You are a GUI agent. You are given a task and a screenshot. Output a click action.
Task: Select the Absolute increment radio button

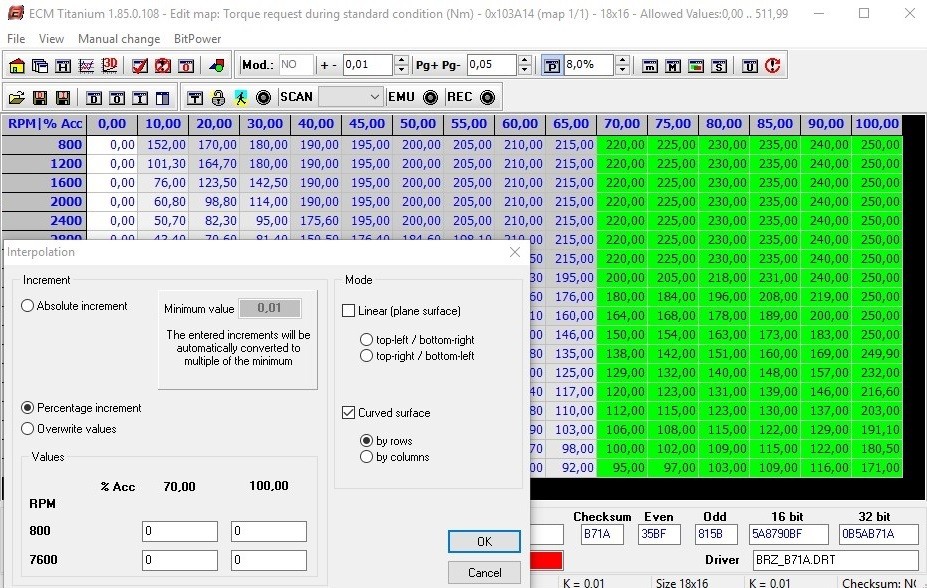(x=28, y=306)
